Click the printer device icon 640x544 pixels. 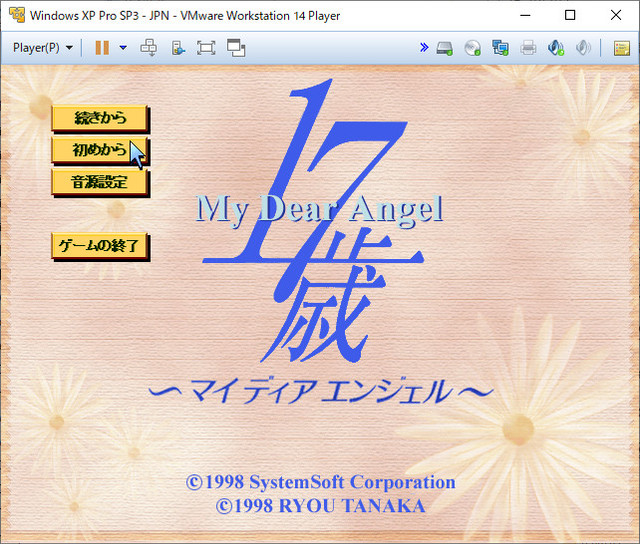528,48
